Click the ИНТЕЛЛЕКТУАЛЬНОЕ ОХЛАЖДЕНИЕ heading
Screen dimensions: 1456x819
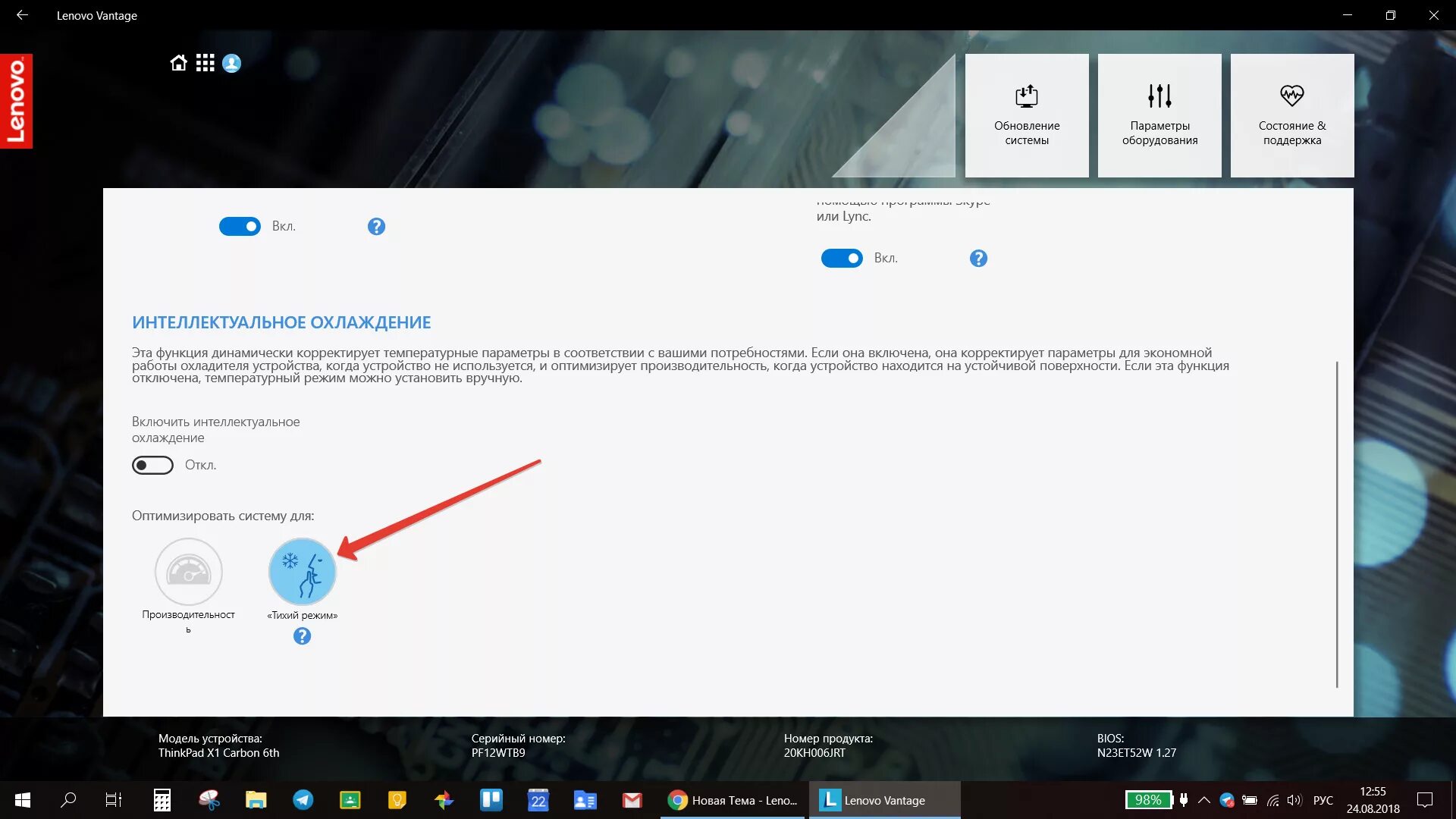point(281,322)
